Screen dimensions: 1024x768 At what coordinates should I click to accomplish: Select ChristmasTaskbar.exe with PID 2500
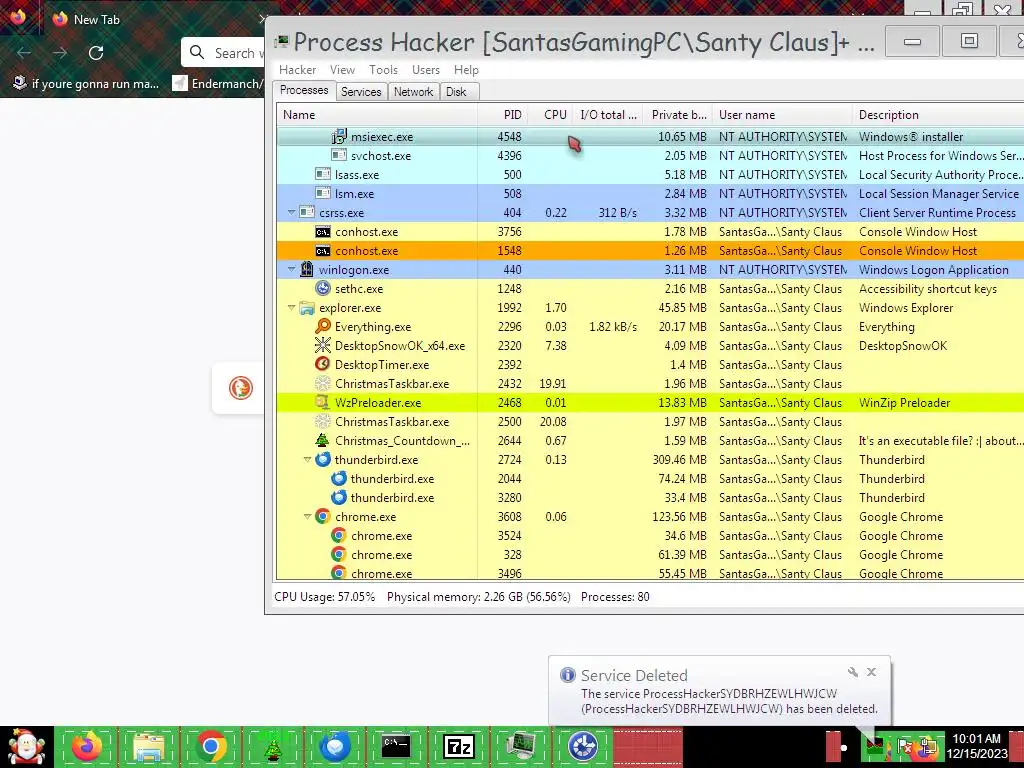[x=650, y=421]
